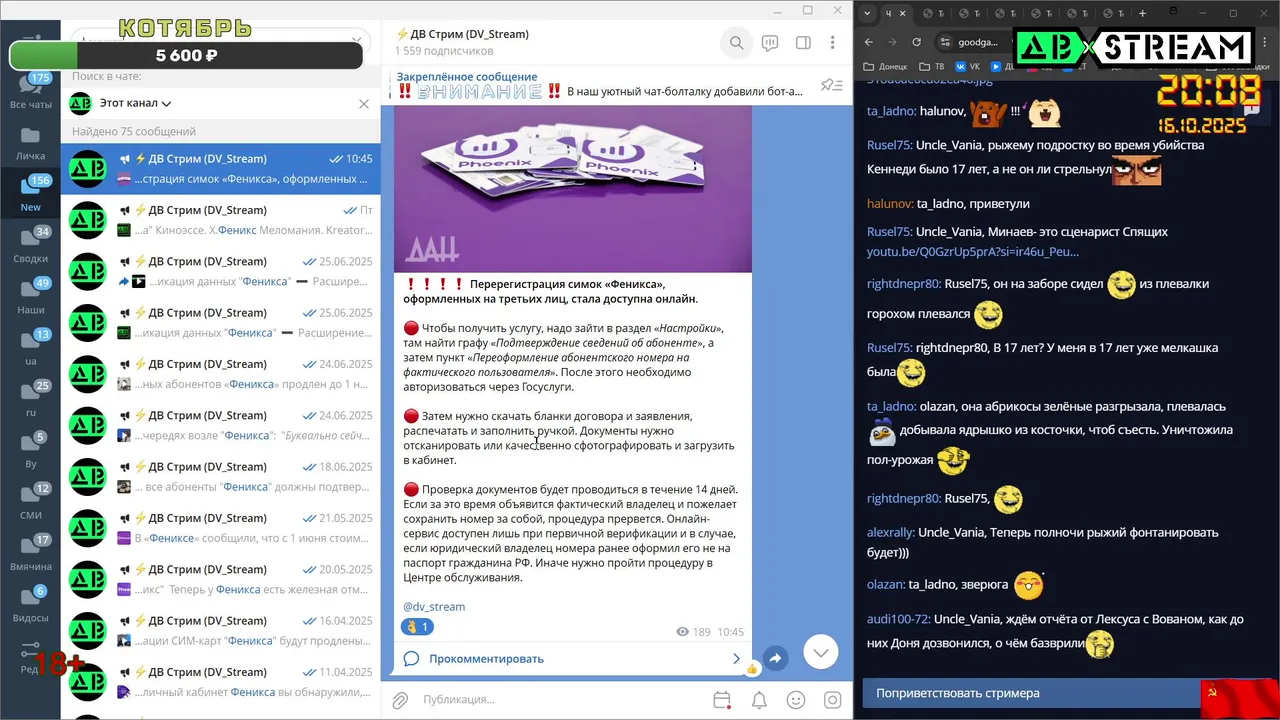Open search result dated 11.04.2025

pyautogui.click(x=221, y=682)
